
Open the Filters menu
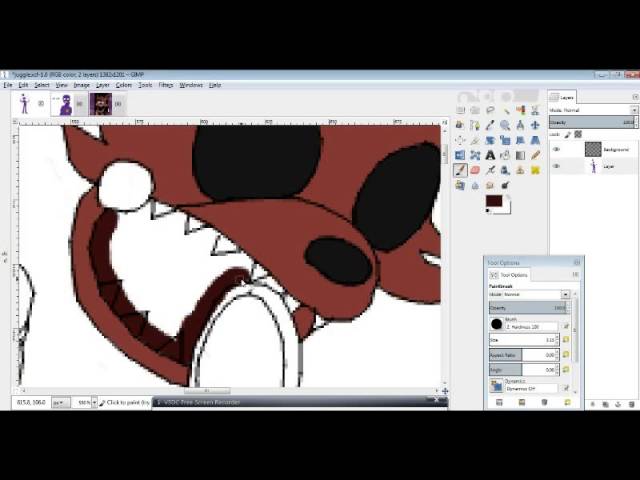(166, 85)
